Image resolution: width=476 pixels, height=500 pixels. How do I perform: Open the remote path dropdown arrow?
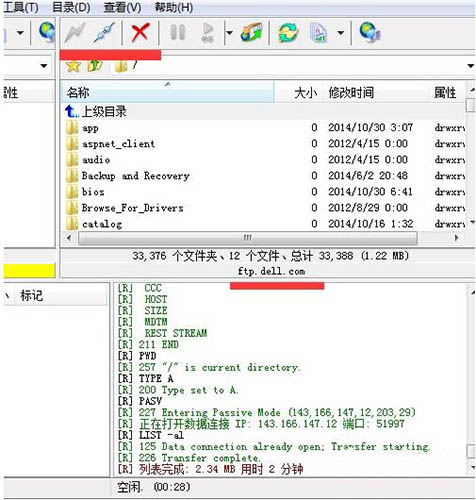pos(470,66)
